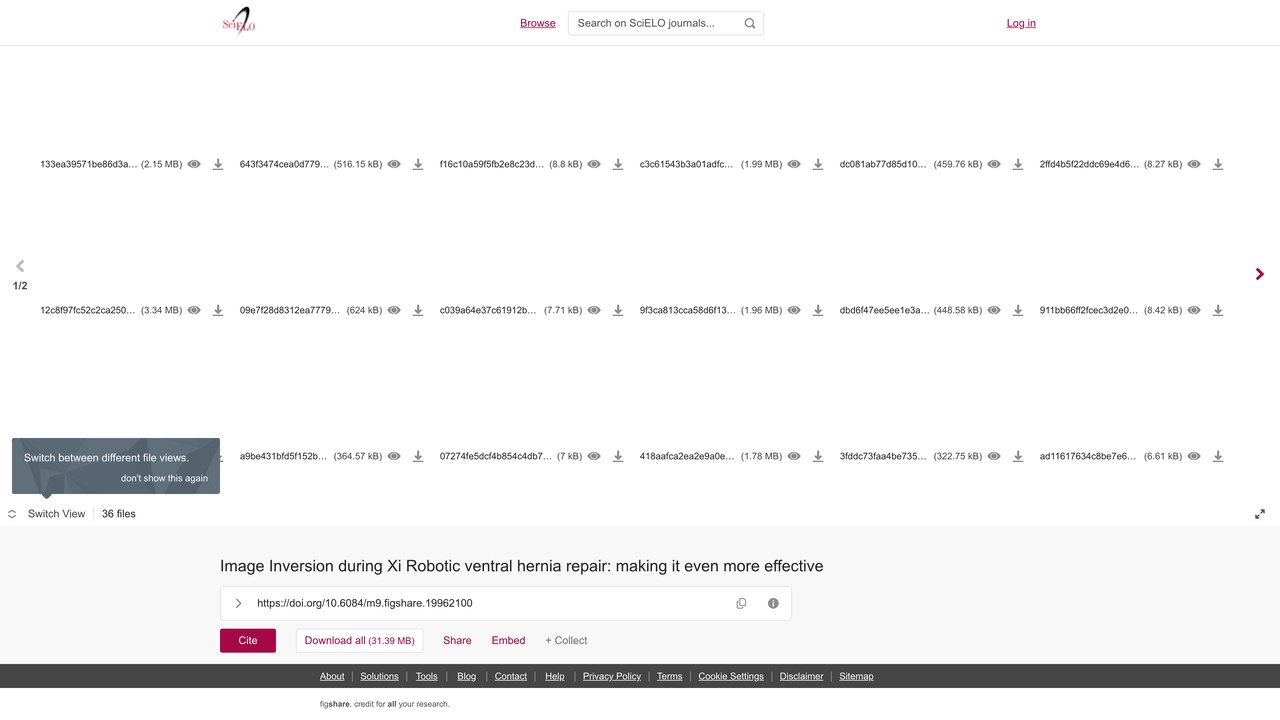
Task: Open the Embed option
Action: [508, 641]
